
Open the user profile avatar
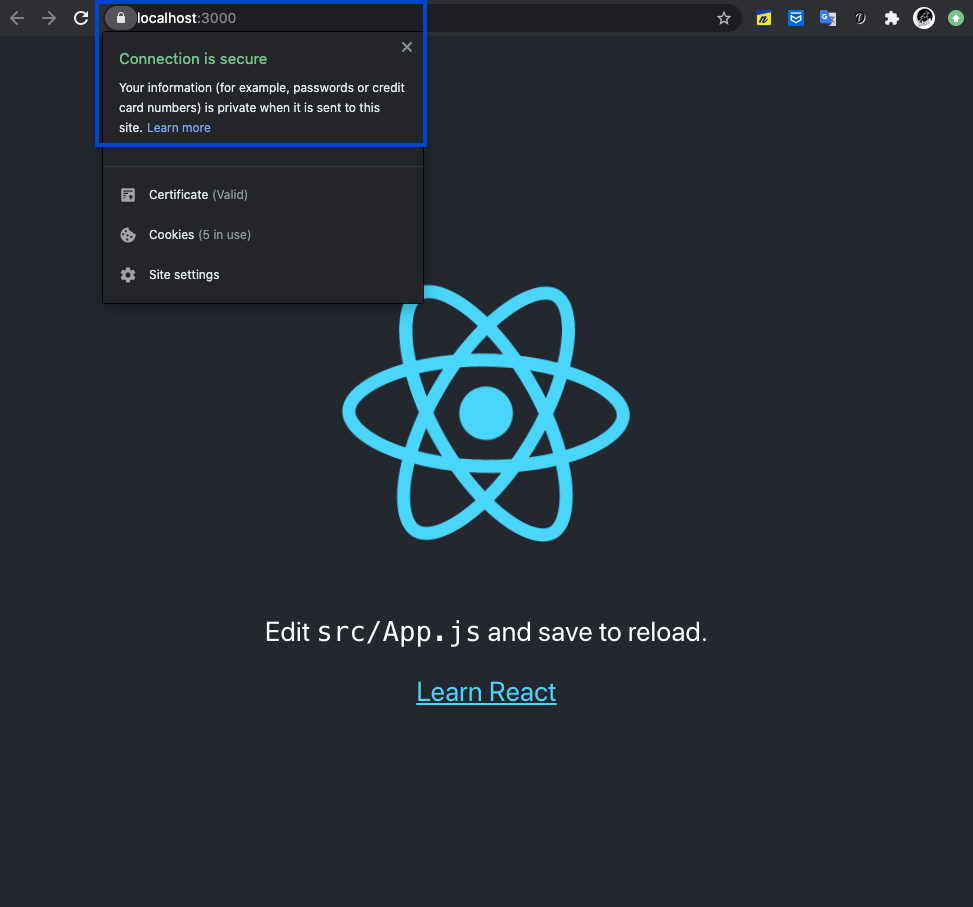[x=924, y=18]
